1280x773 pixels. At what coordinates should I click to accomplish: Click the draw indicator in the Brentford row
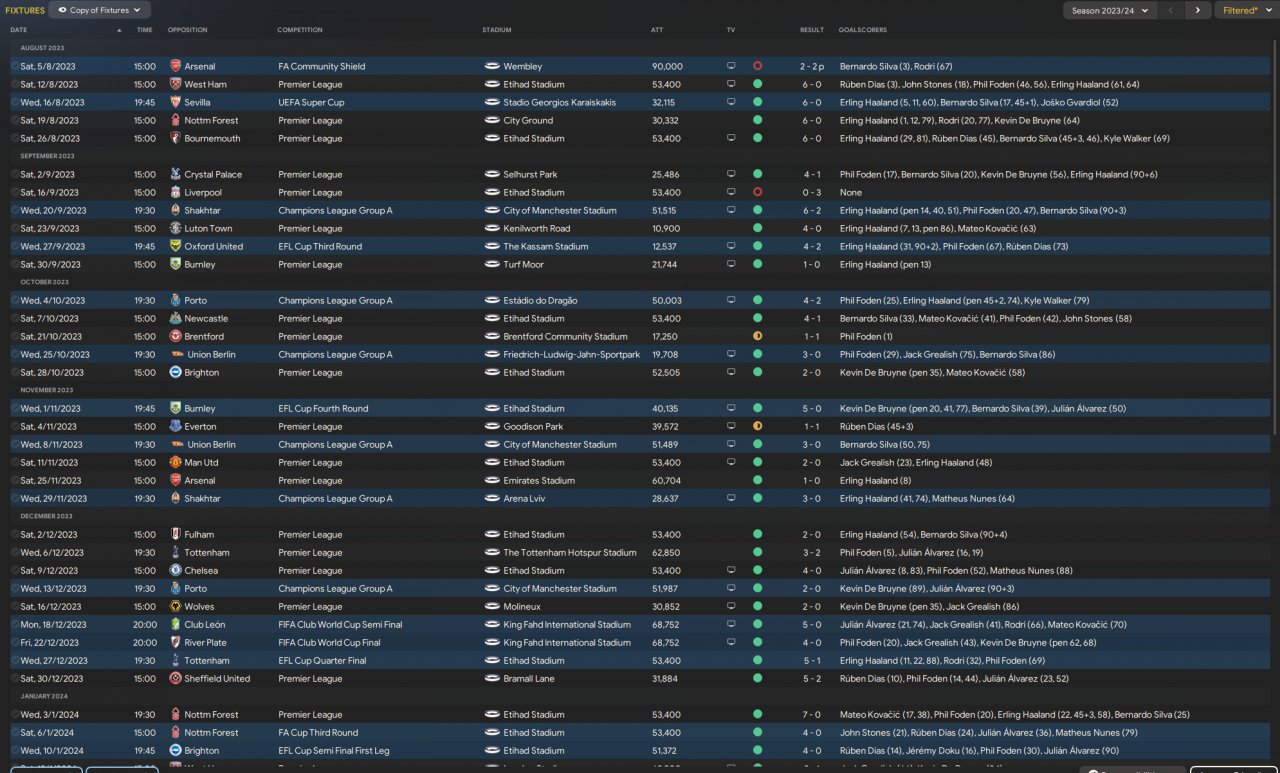click(757, 336)
